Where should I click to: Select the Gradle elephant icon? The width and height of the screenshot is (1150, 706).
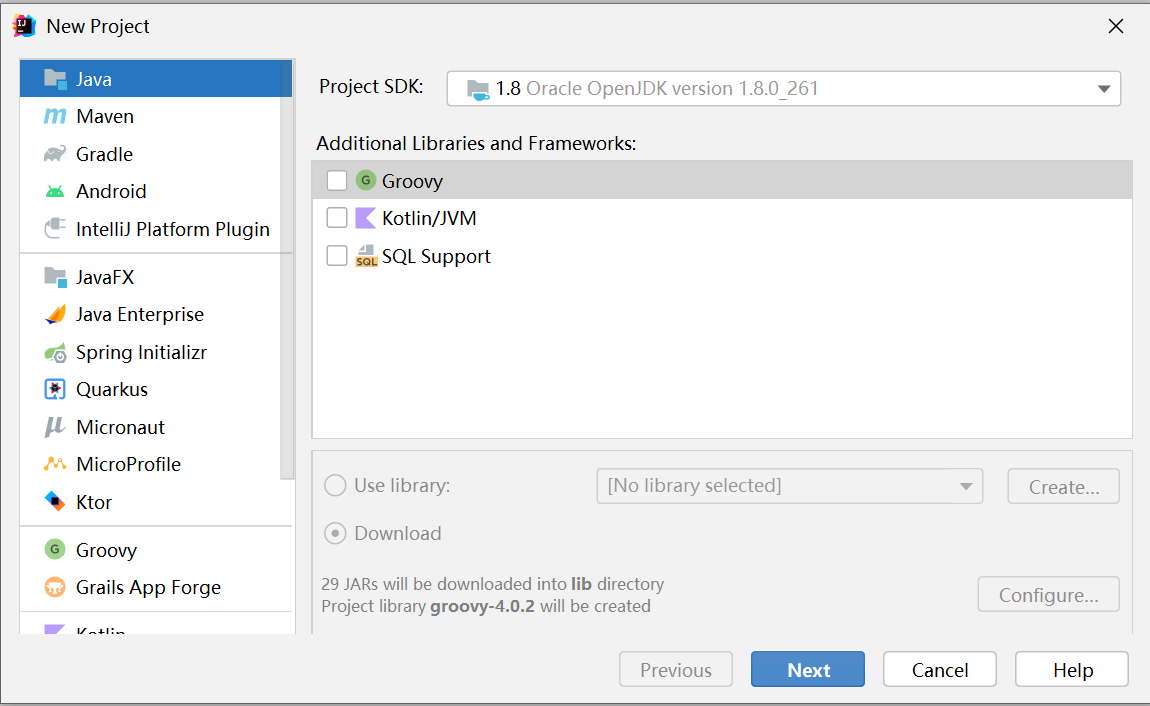pos(55,154)
